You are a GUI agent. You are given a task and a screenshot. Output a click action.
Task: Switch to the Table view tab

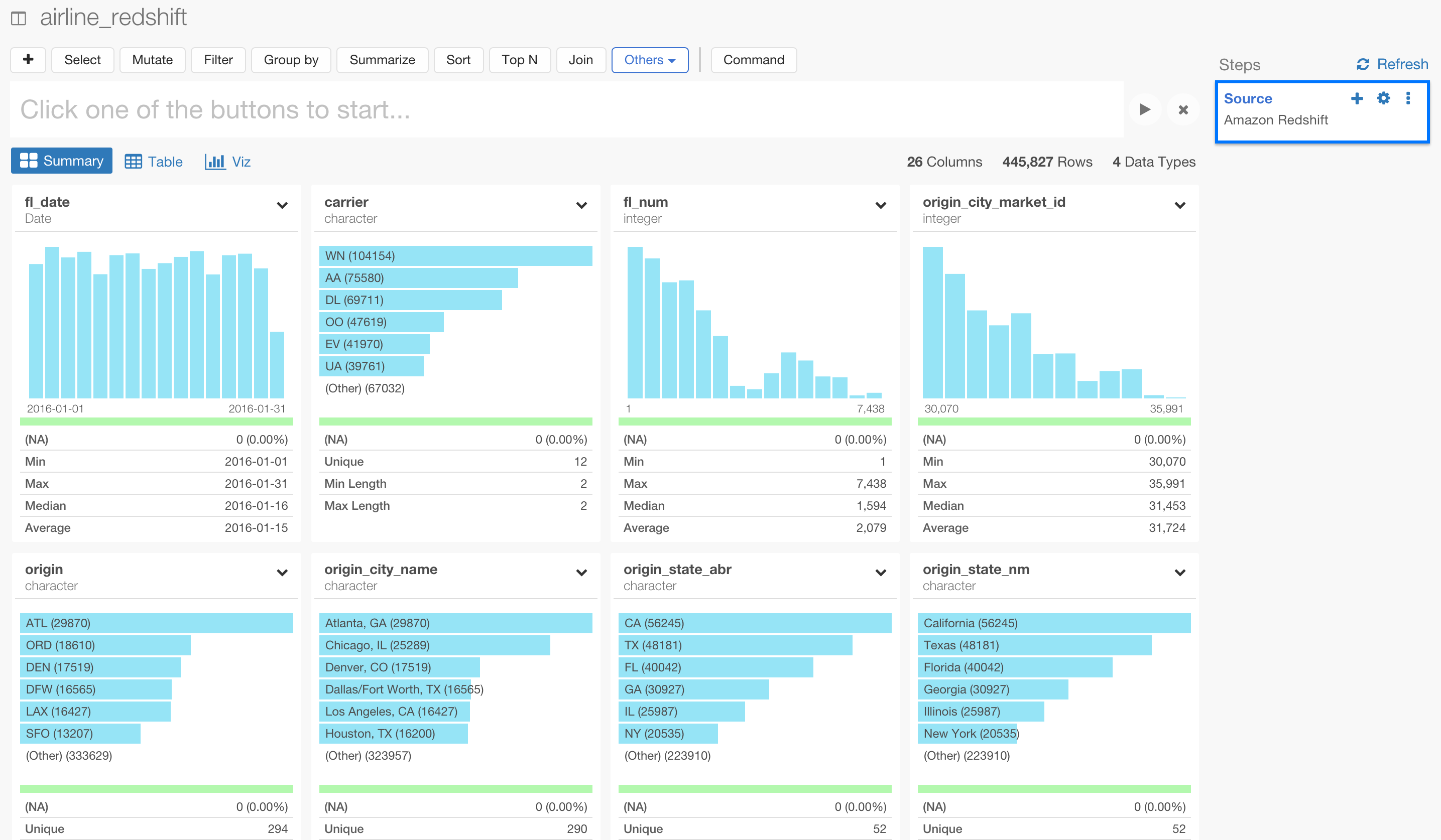(x=153, y=161)
